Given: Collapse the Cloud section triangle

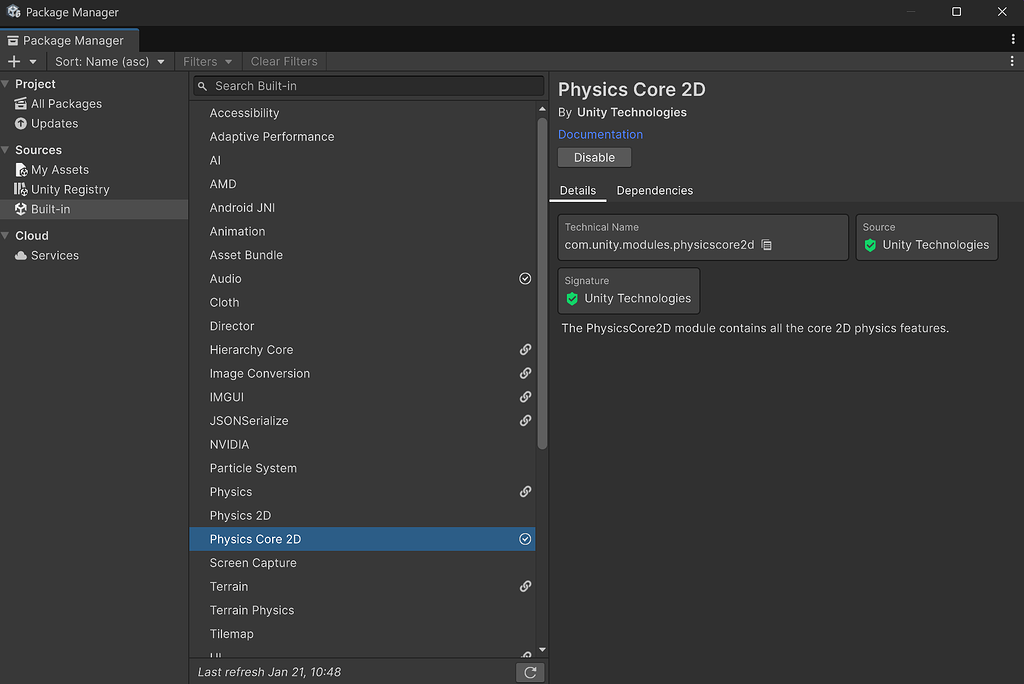Looking at the screenshot, I should pyautogui.click(x=6, y=236).
